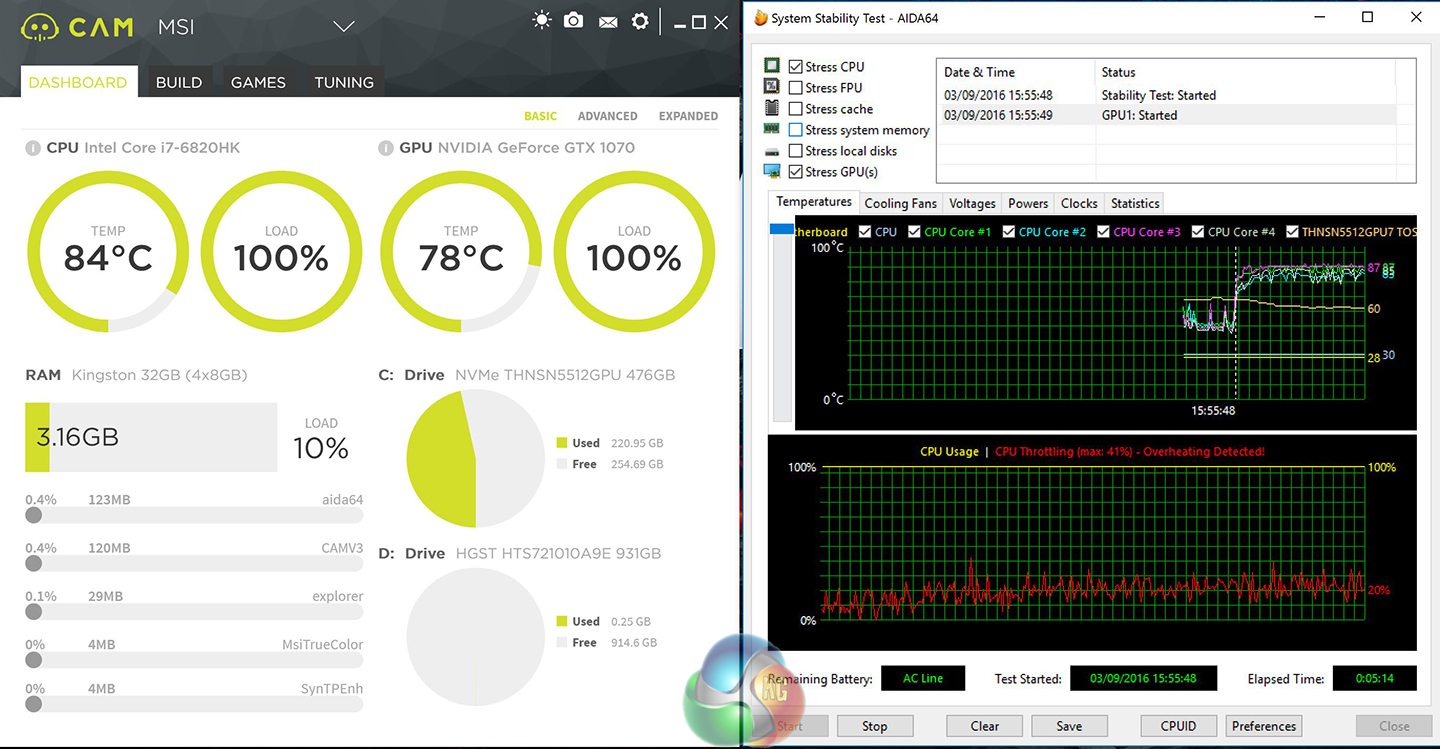Expand the MSI profile dropdown chevron

[344, 26]
